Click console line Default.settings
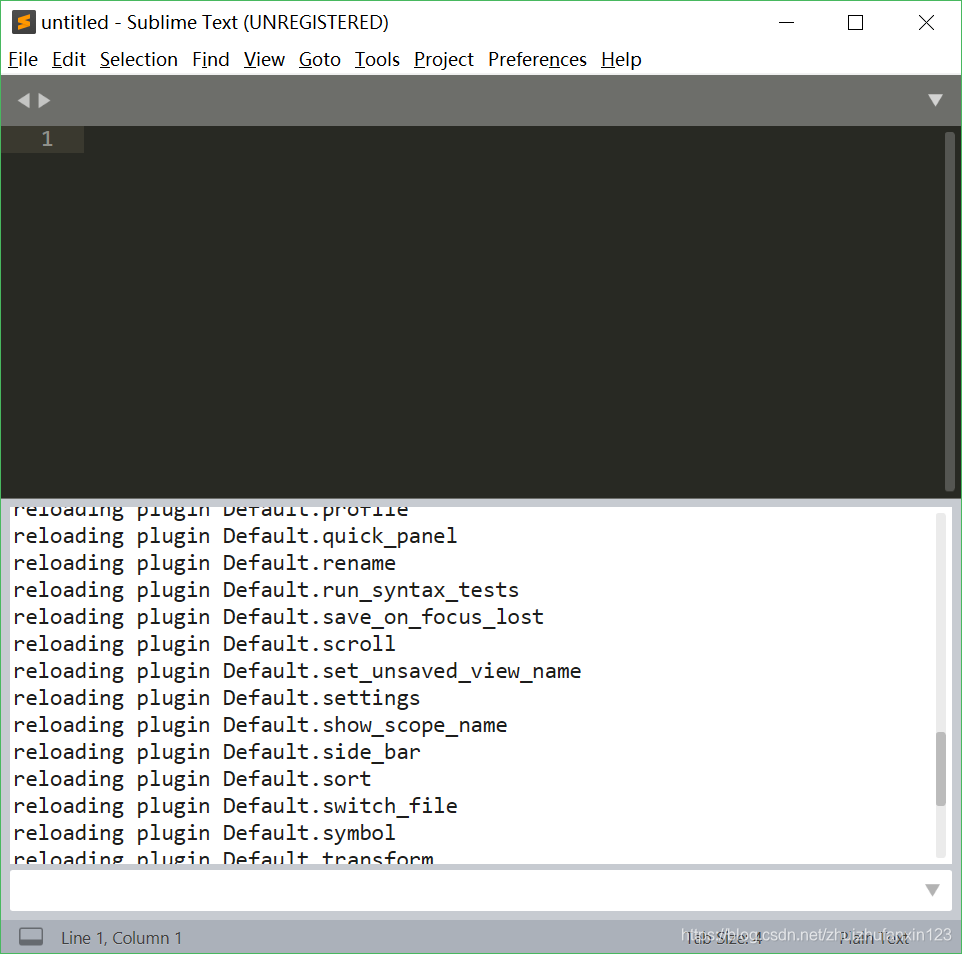This screenshot has width=962, height=954. (217, 698)
